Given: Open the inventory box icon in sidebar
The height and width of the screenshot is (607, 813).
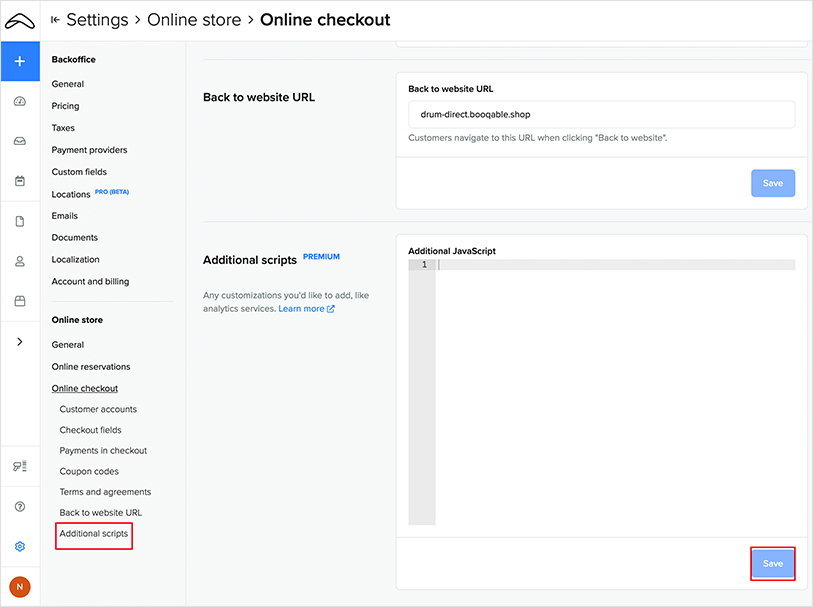Looking at the screenshot, I should click(x=20, y=301).
